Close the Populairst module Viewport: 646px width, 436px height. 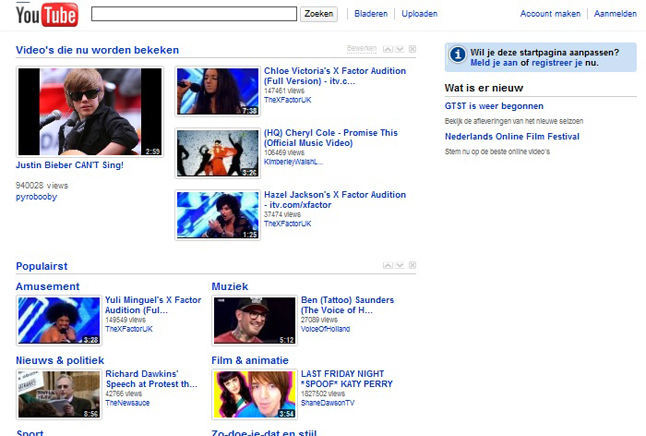[412, 265]
